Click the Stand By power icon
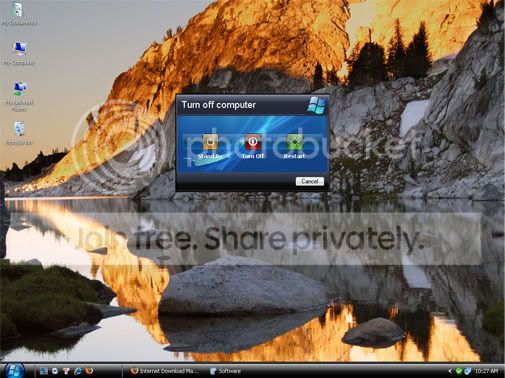 click(x=210, y=142)
